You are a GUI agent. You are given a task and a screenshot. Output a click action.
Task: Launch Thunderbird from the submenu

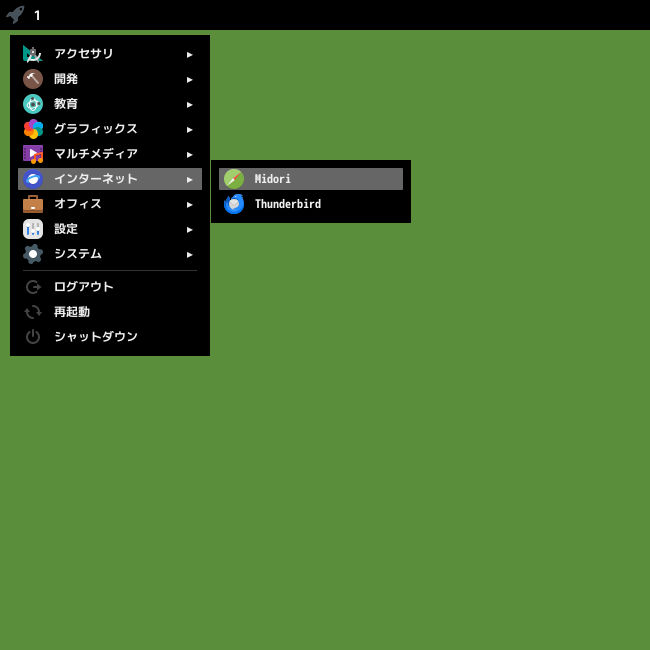pos(311,204)
